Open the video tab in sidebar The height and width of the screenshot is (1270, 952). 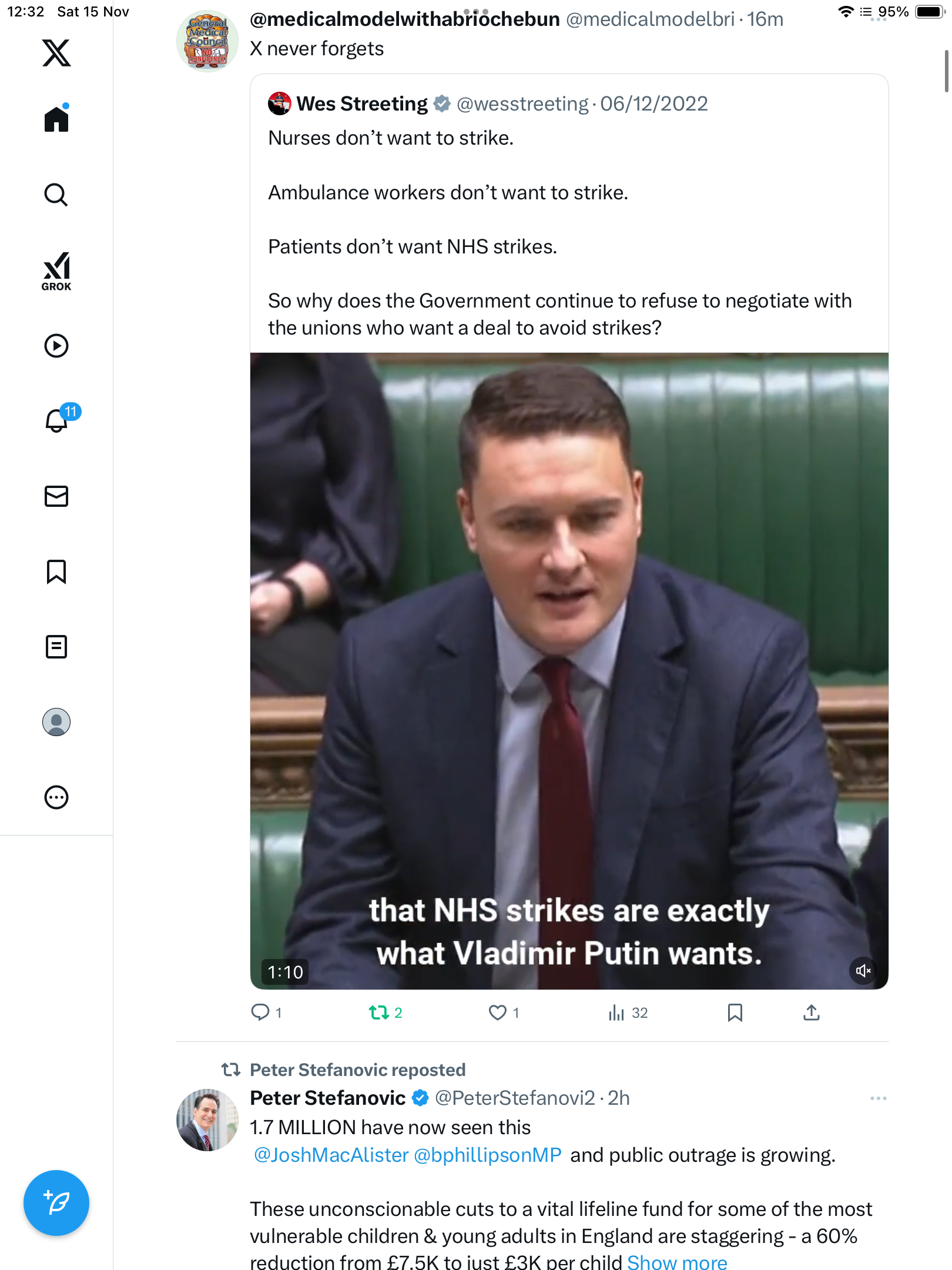click(x=56, y=346)
